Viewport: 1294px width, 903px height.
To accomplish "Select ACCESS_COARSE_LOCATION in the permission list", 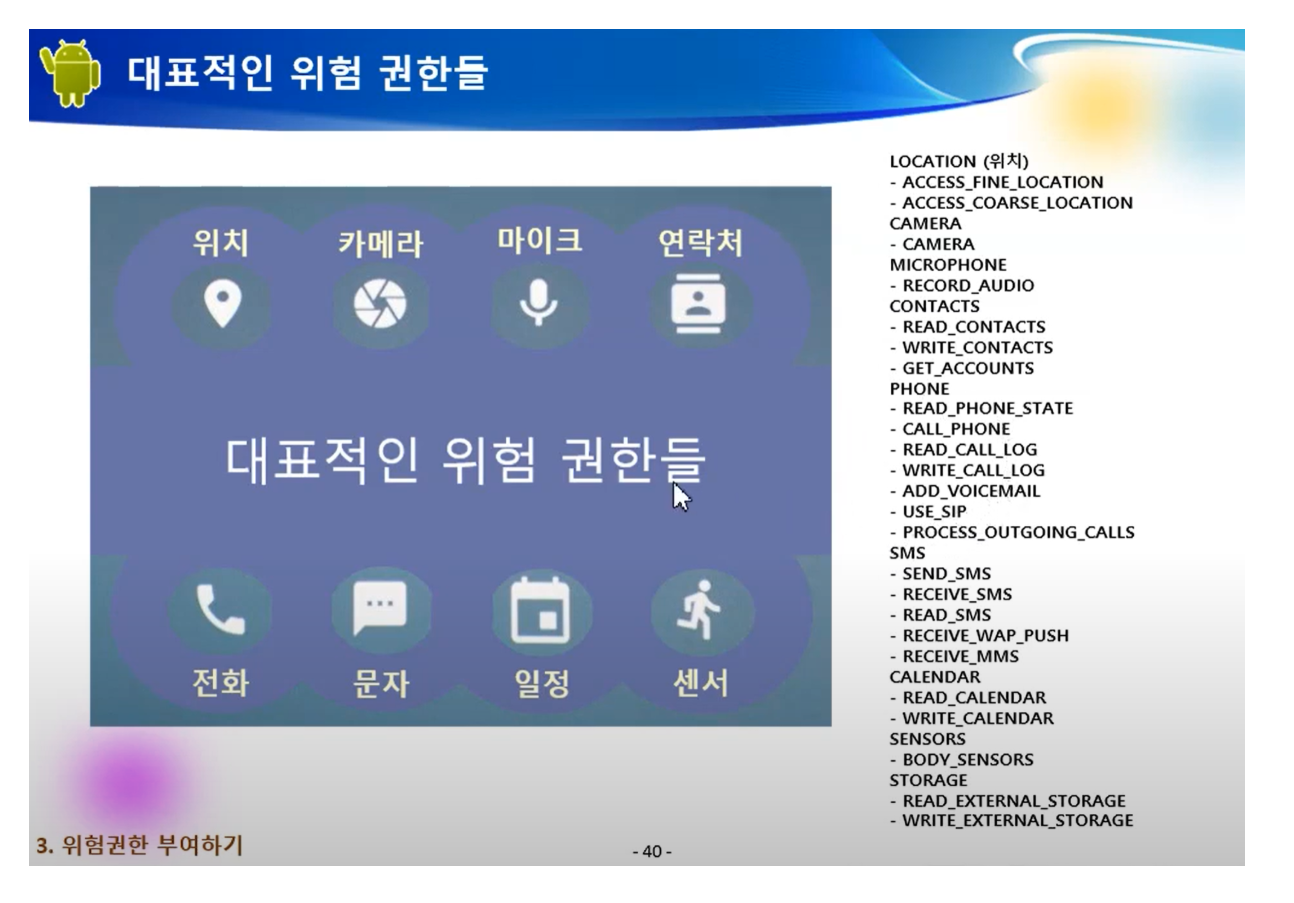I will point(1018,203).
